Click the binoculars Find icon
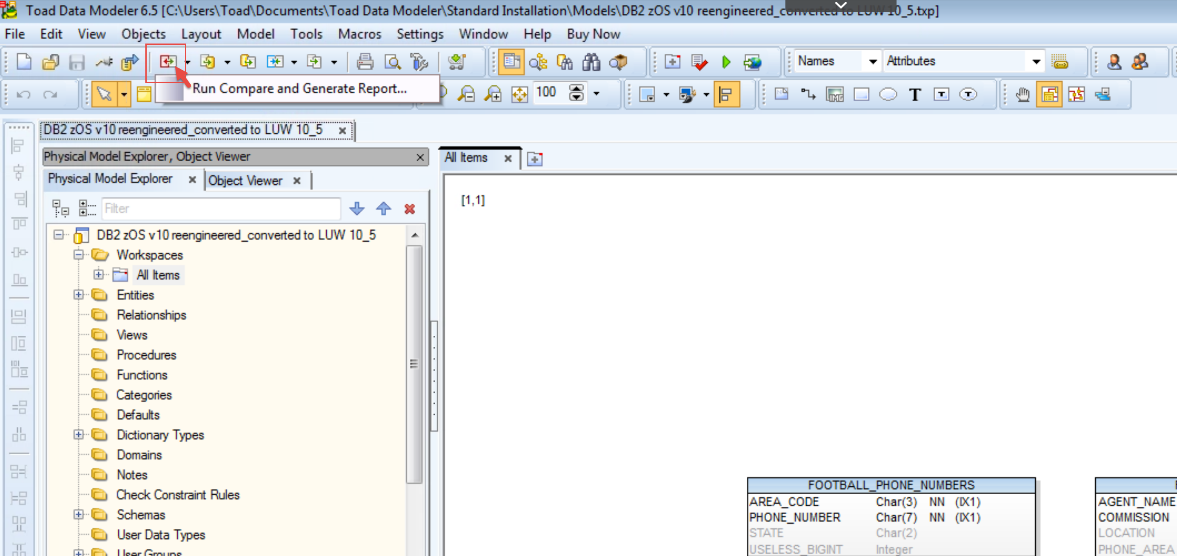1177x556 pixels. [x=592, y=62]
